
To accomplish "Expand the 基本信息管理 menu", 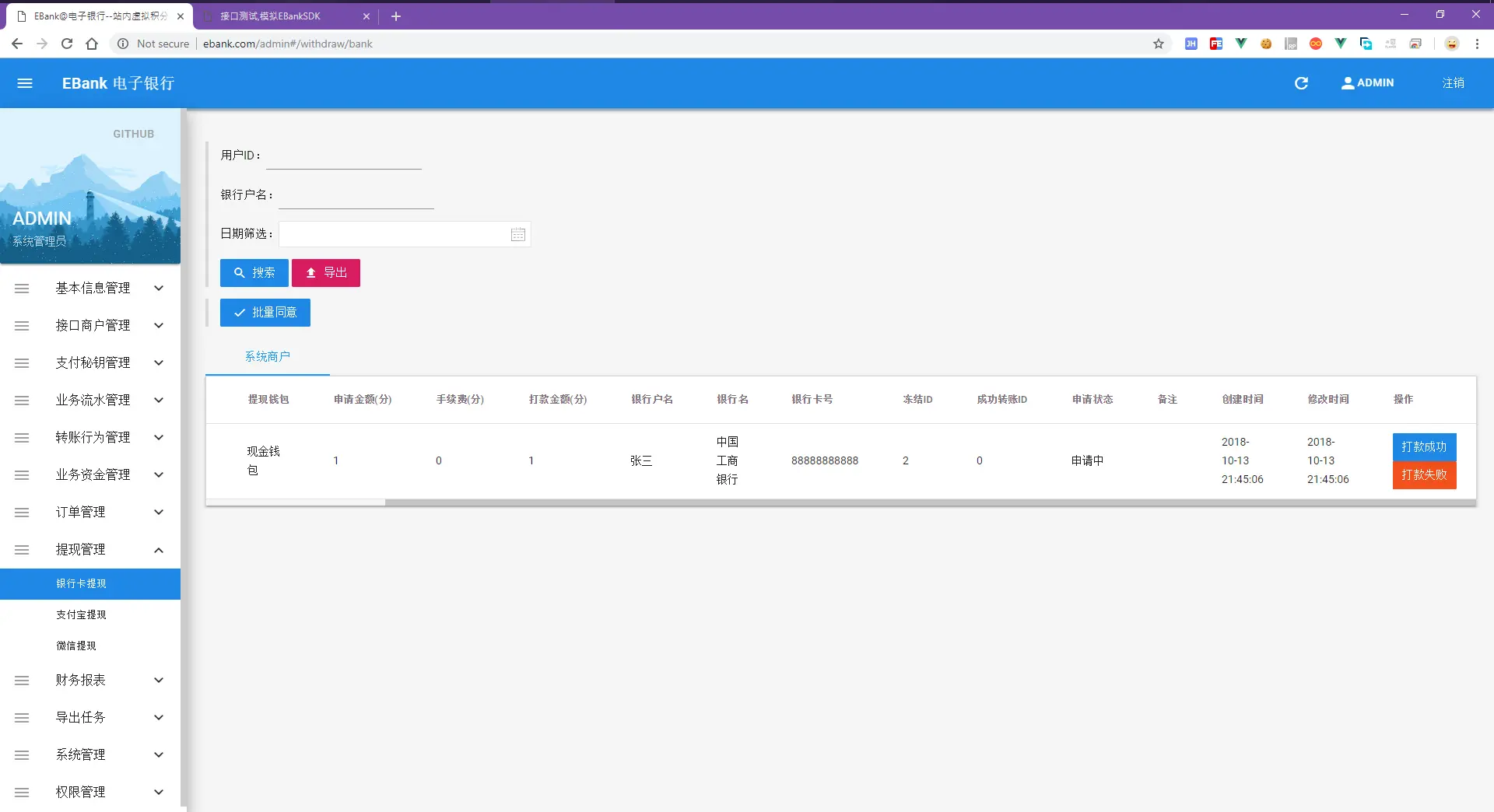I will (90, 289).
